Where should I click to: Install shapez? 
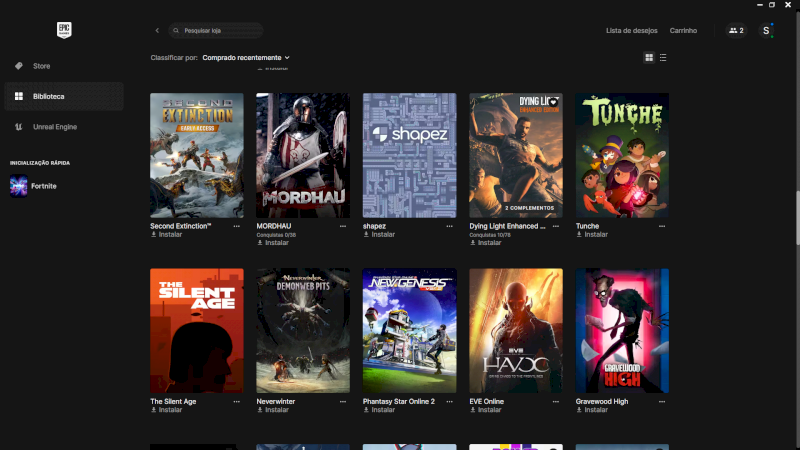[379, 235]
